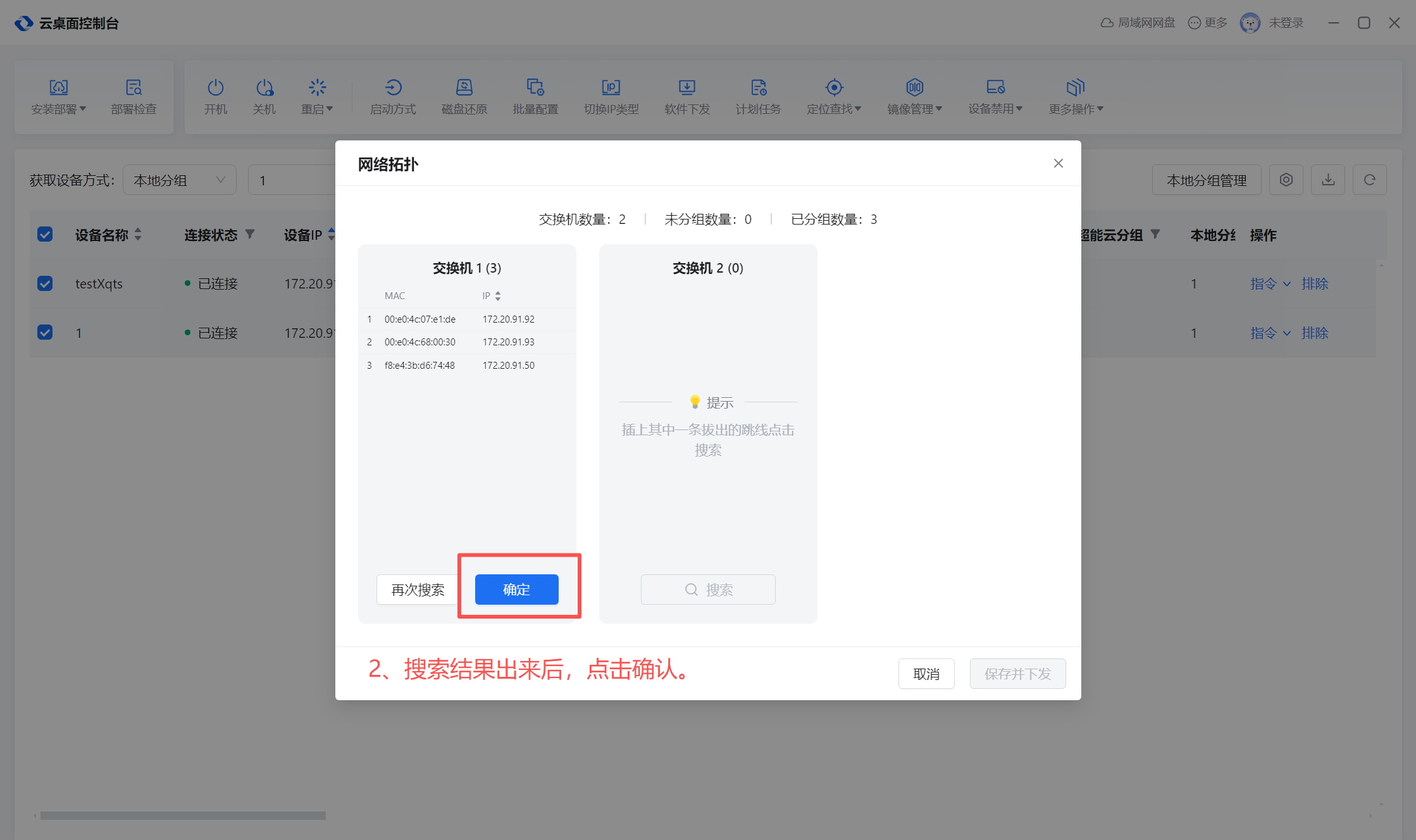
Task: Uncheck the testXqts device checkbox
Action: coord(45,283)
